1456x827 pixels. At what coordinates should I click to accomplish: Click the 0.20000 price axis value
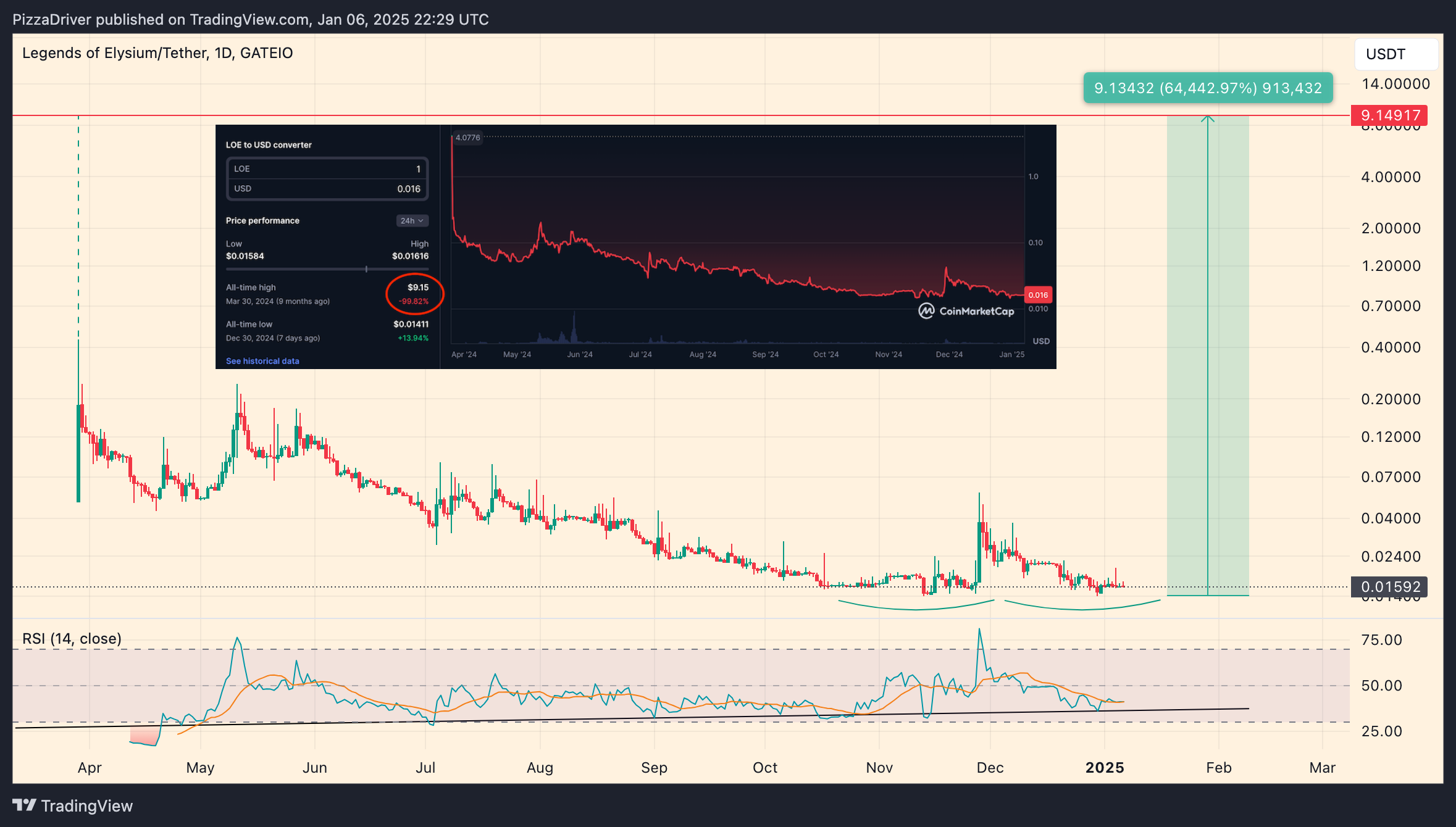click(1391, 399)
